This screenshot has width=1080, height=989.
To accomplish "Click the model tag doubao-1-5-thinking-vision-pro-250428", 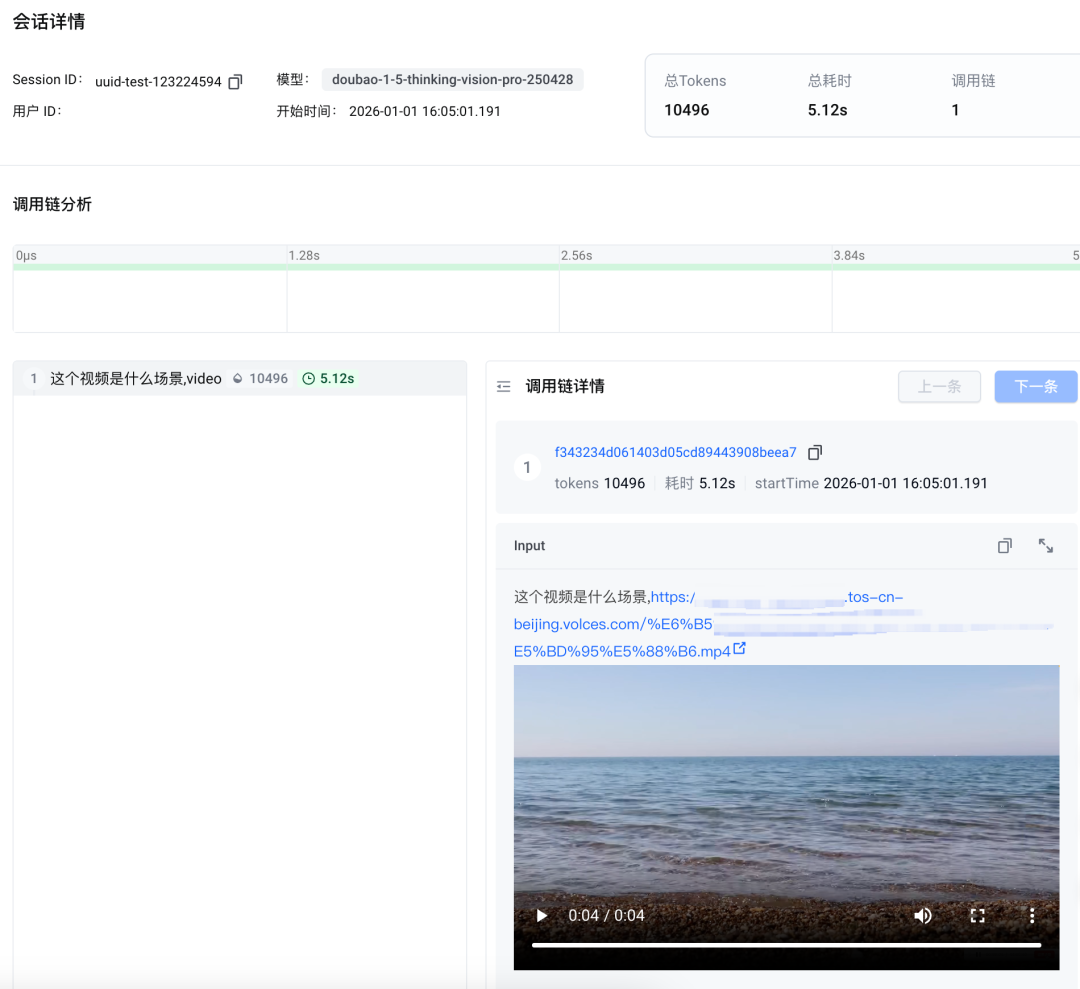I will click(453, 79).
